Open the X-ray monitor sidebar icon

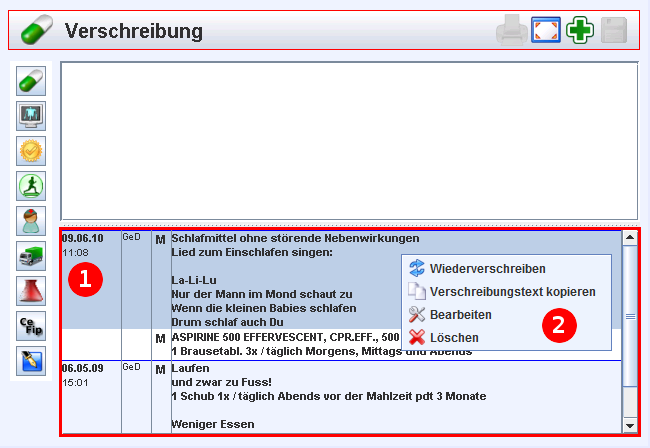[32, 116]
